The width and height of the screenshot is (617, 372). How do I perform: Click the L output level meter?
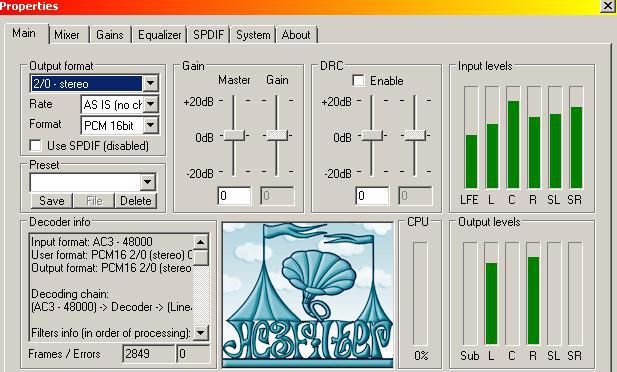pyautogui.click(x=491, y=294)
